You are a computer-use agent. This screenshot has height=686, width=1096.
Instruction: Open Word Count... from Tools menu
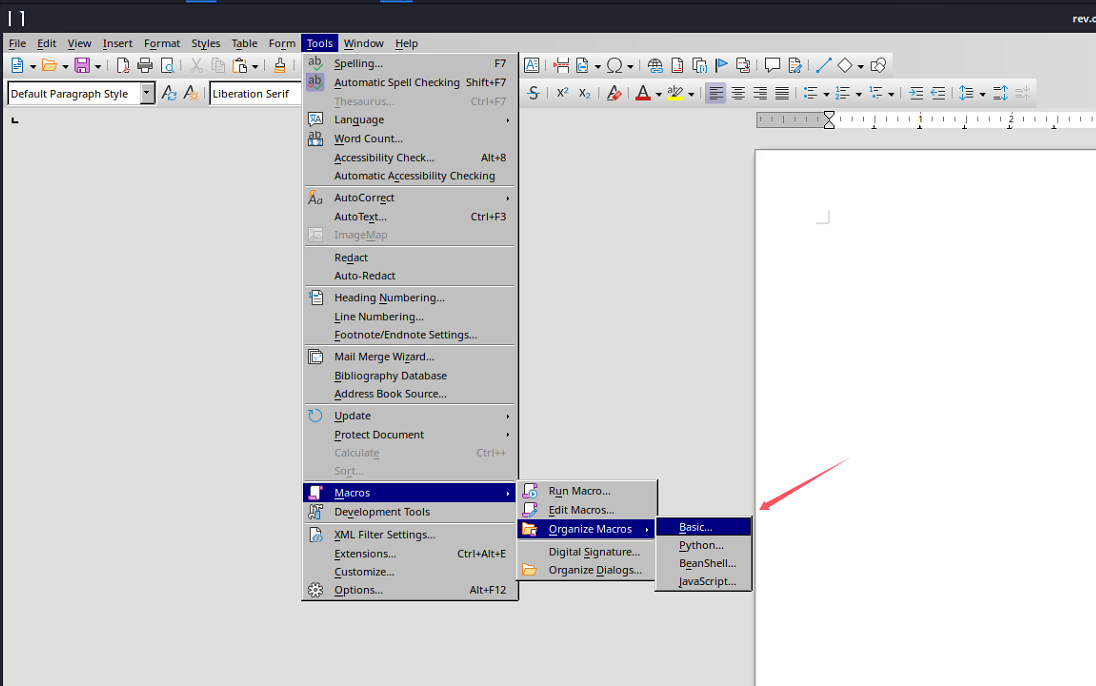point(368,139)
